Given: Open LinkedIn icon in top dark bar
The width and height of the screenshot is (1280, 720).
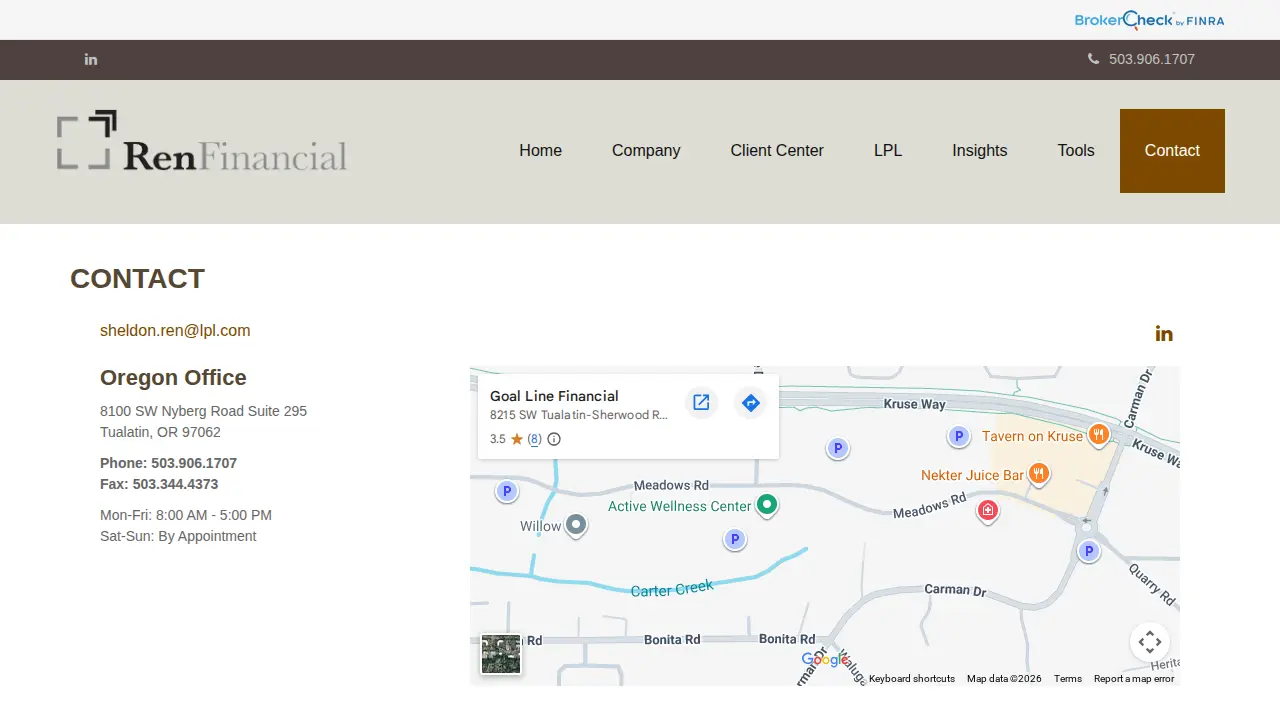Looking at the screenshot, I should pyautogui.click(x=91, y=59).
